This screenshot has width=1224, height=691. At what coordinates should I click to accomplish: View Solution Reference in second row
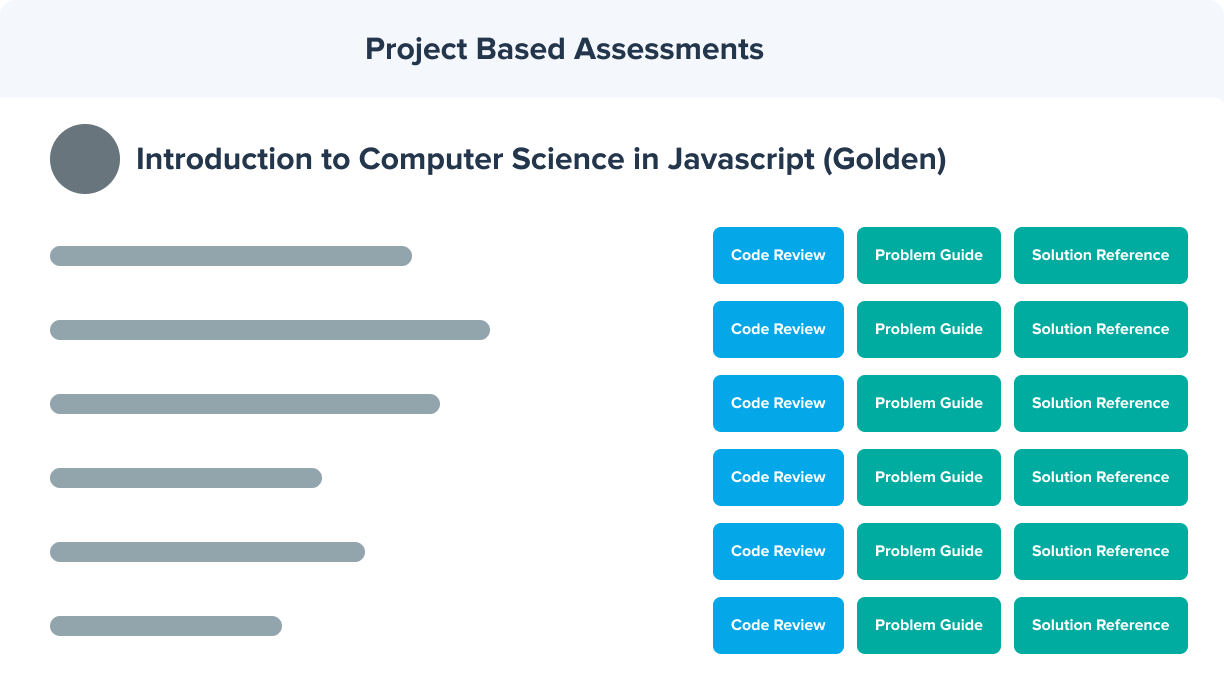pos(1101,329)
